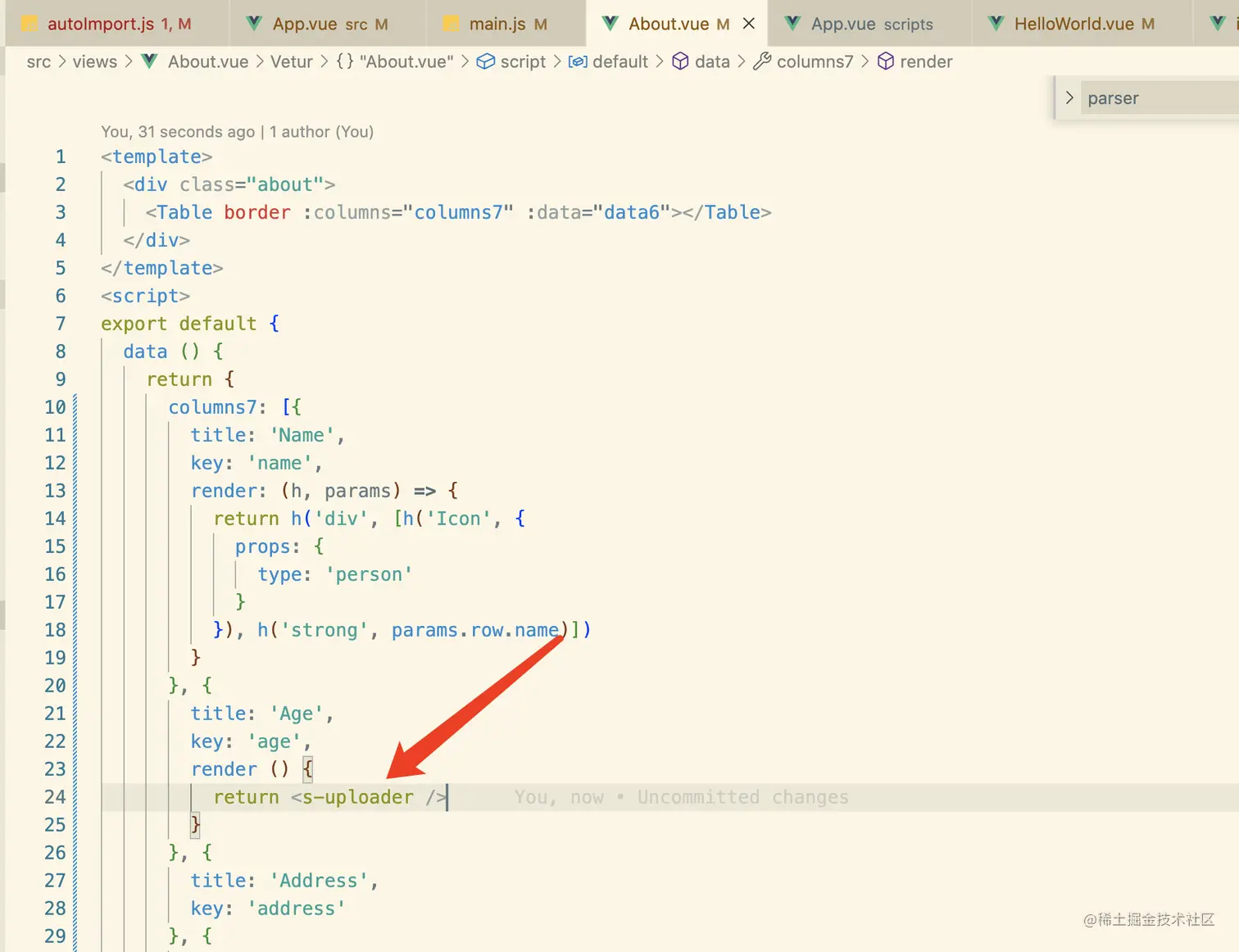Viewport: 1239px width, 952px height.
Task: Switch to the main.js tab
Action: (506, 24)
